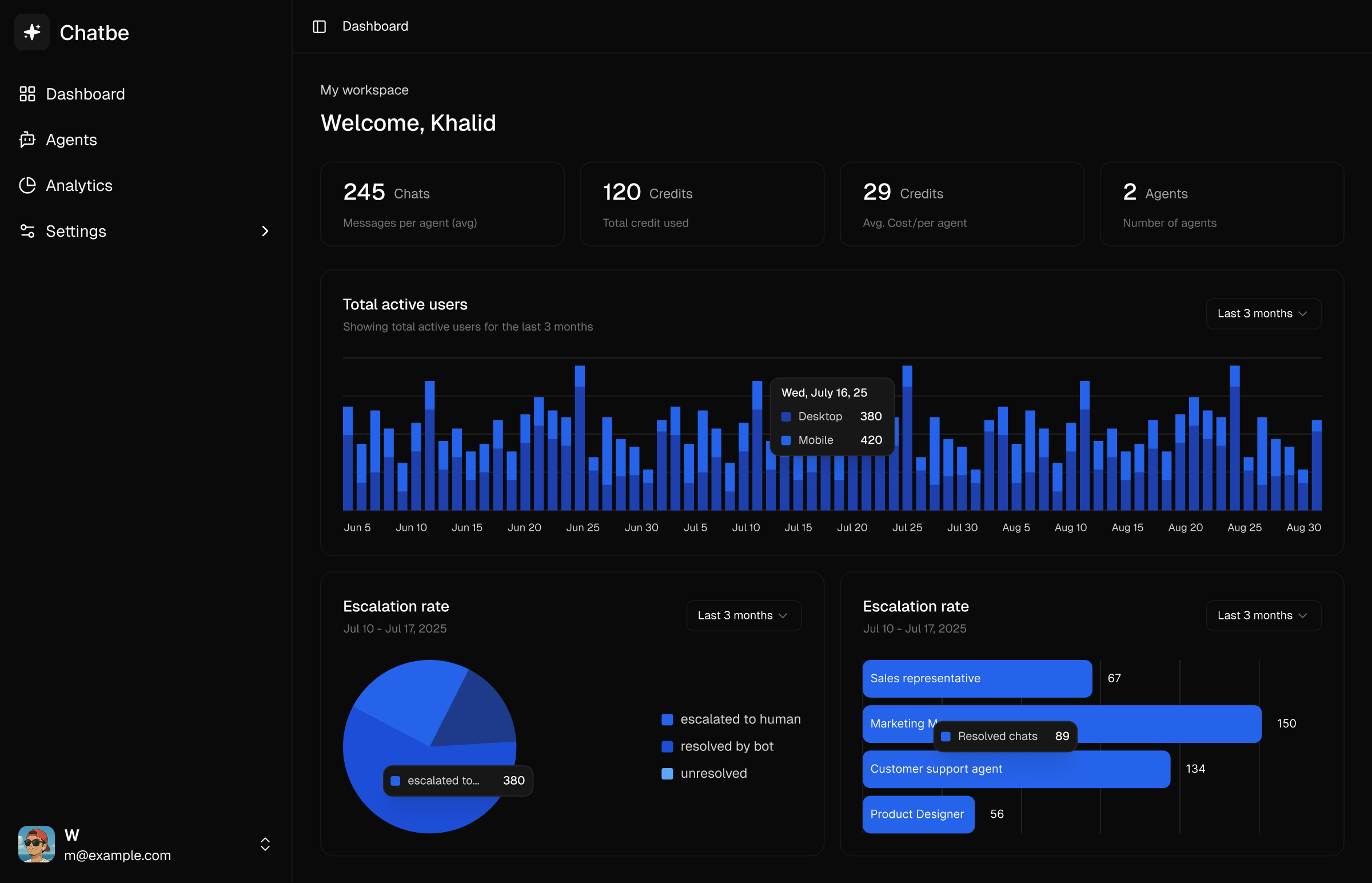
Task: Click the user avatar picture
Action: (x=37, y=844)
